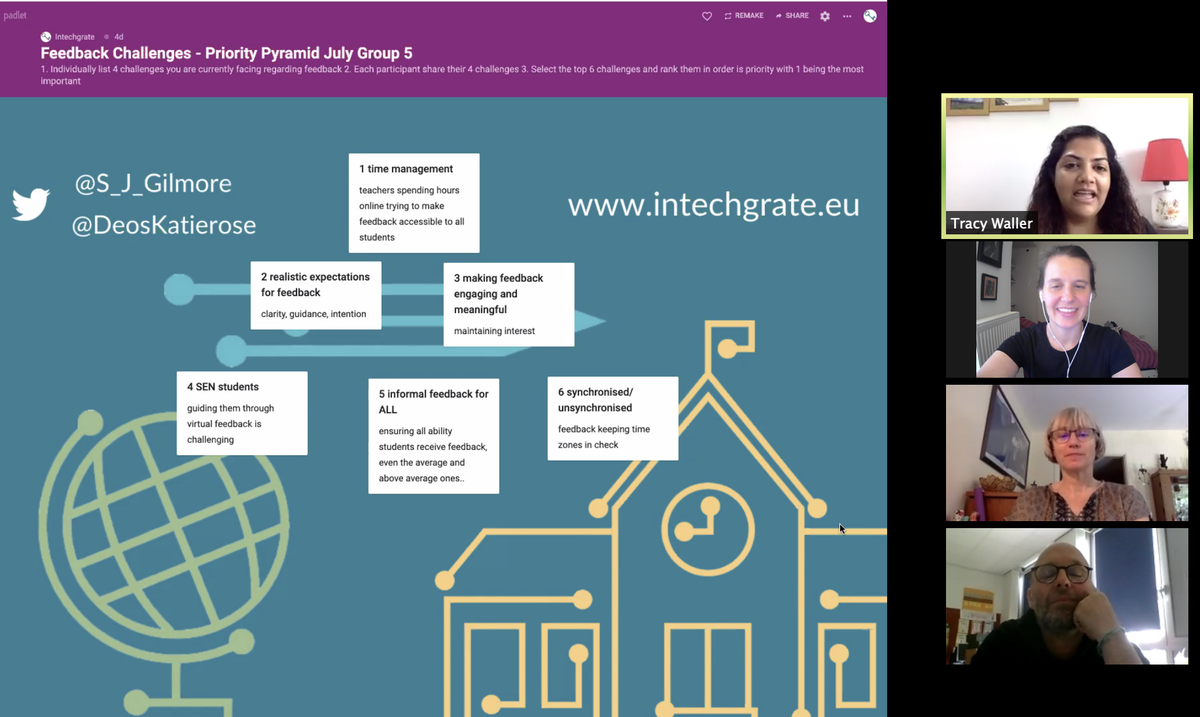Click 'clarity, guidance, intention' text

tap(314, 314)
